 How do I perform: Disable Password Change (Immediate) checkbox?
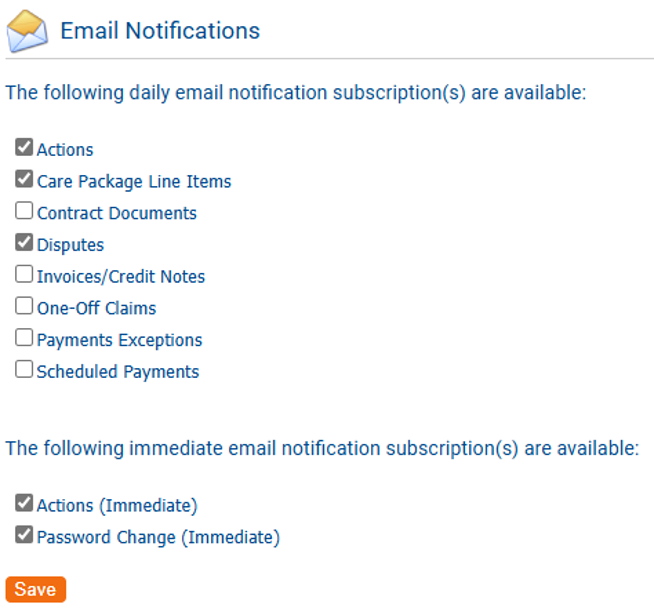click(24, 536)
